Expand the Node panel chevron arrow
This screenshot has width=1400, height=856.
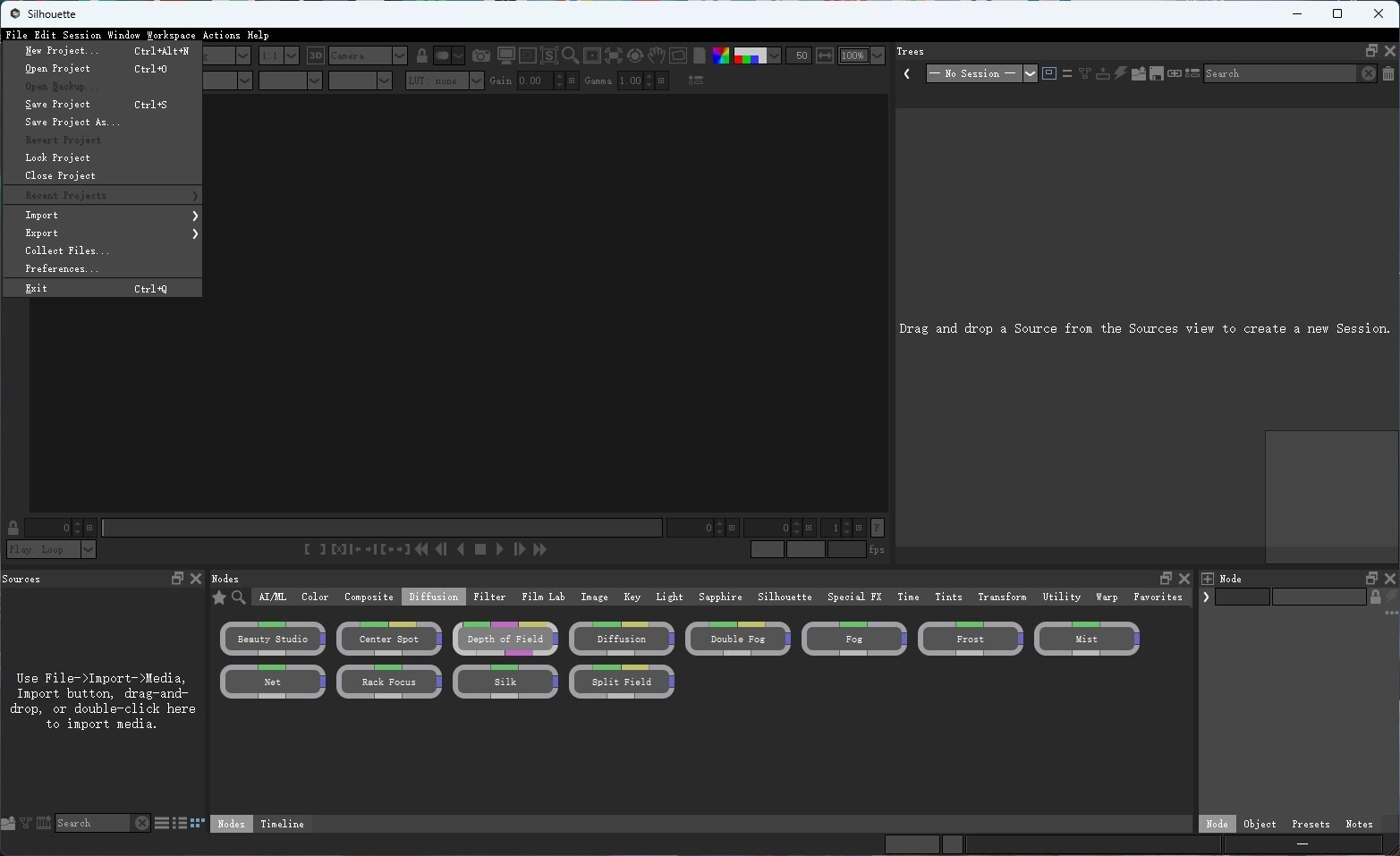pyautogui.click(x=1206, y=597)
